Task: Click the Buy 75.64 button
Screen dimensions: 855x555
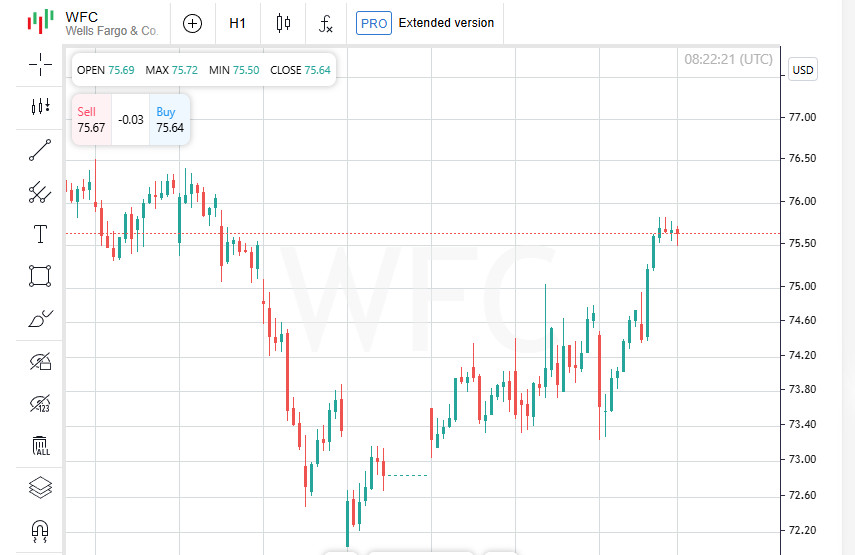Action: [169, 120]
